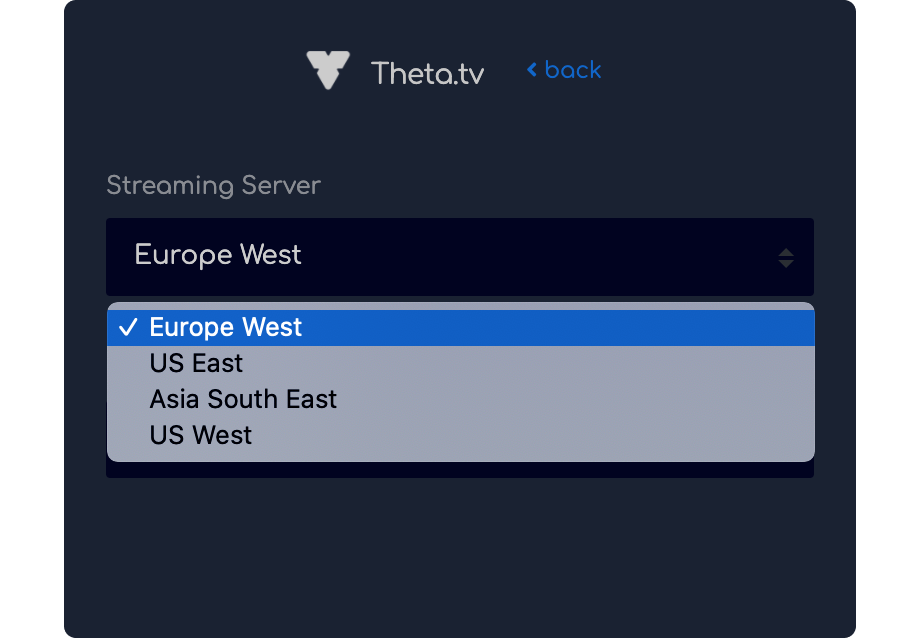The image size is (919, 638).
Task: Dismiss dropdown by clicking empty panel area below
Action: pyautogui.click(x=460, y=557)
